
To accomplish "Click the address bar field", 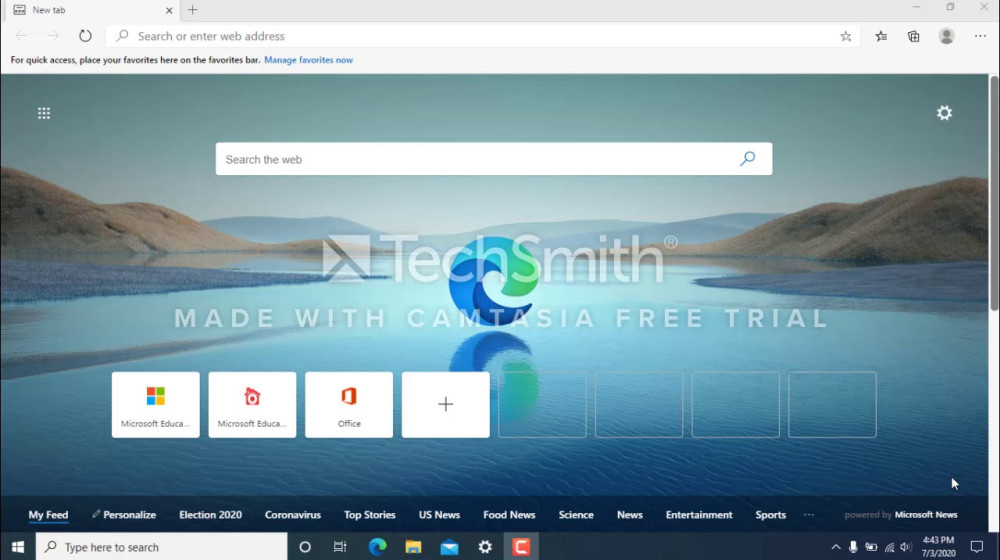I will point(483,36).
